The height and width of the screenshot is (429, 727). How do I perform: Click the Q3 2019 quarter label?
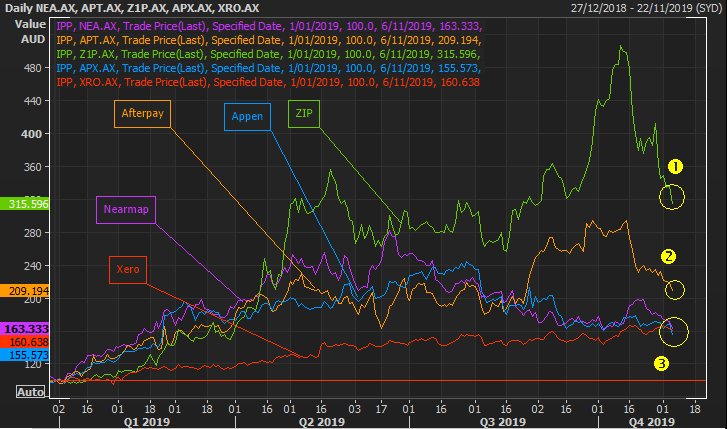(x=503, y=422)
